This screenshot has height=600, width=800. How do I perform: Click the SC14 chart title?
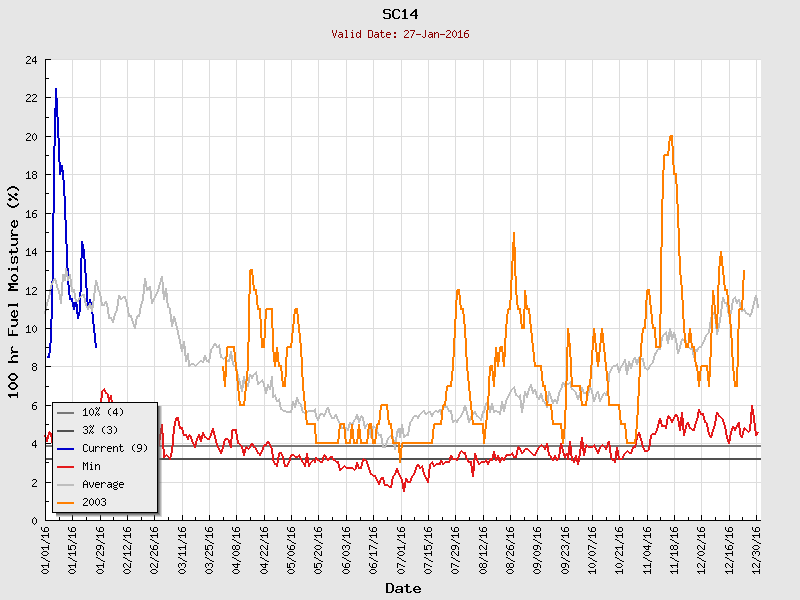point(400,14)
